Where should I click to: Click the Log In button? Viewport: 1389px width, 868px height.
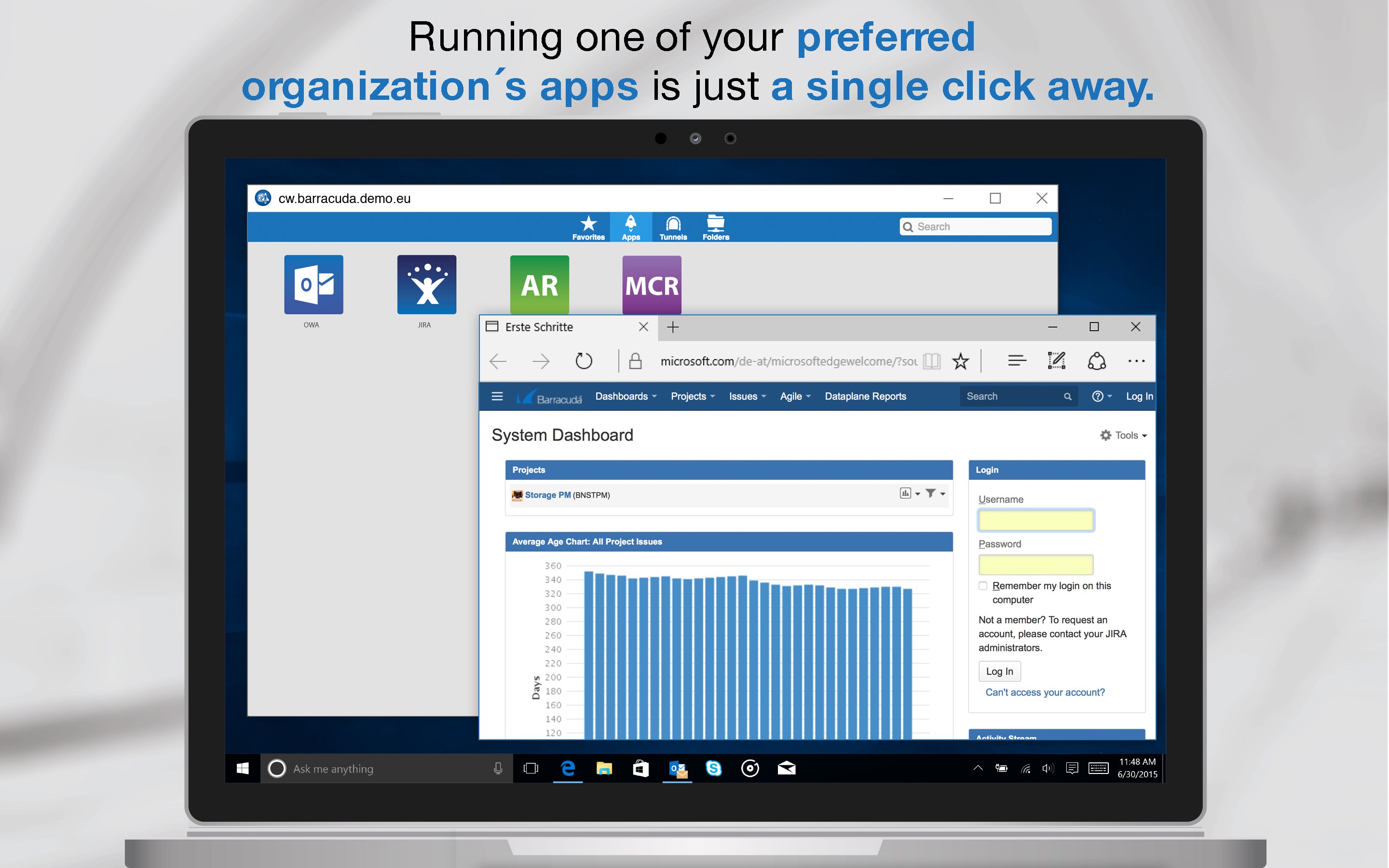999,670
